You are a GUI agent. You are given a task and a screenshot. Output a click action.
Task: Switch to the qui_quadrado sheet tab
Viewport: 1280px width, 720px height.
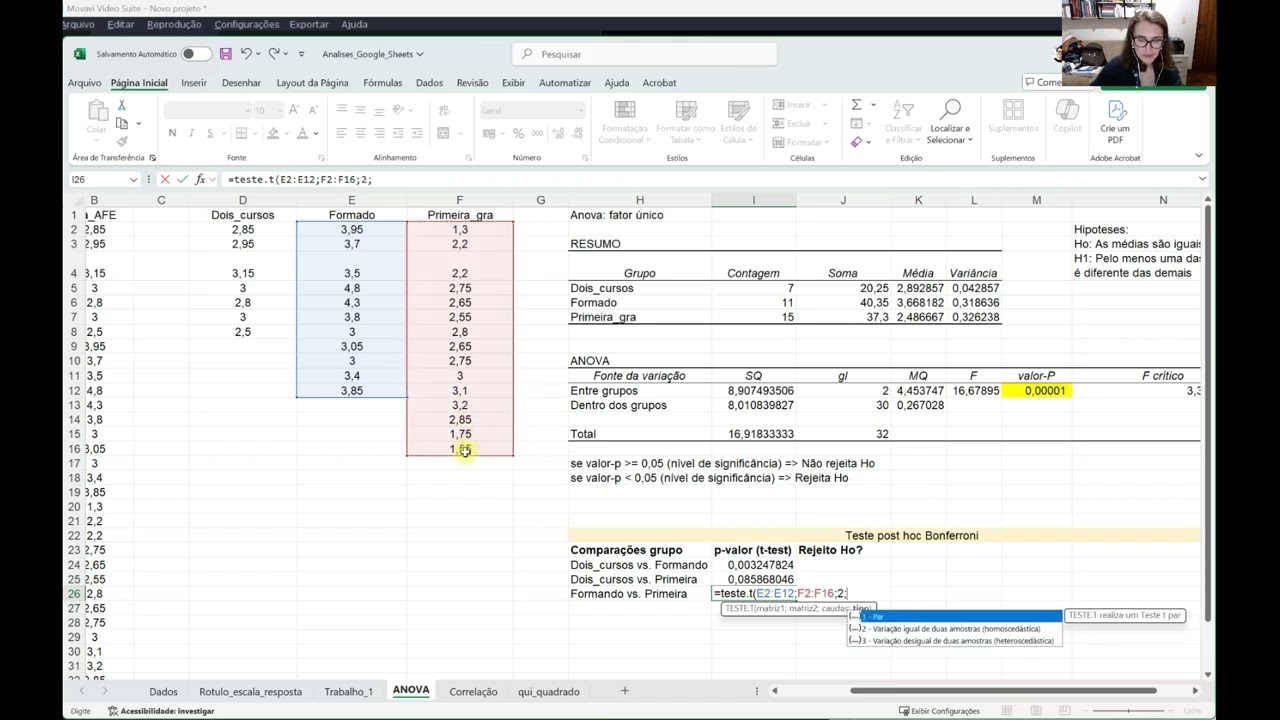click(548, 692)
